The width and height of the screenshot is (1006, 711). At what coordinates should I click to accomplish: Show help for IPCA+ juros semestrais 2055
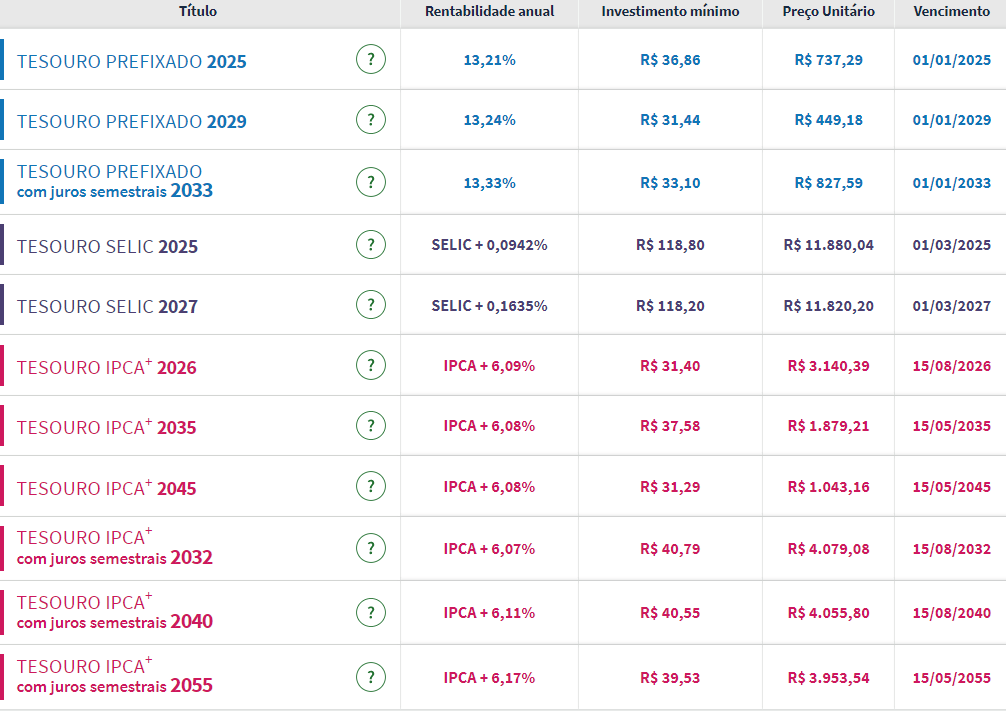[370, 678]
